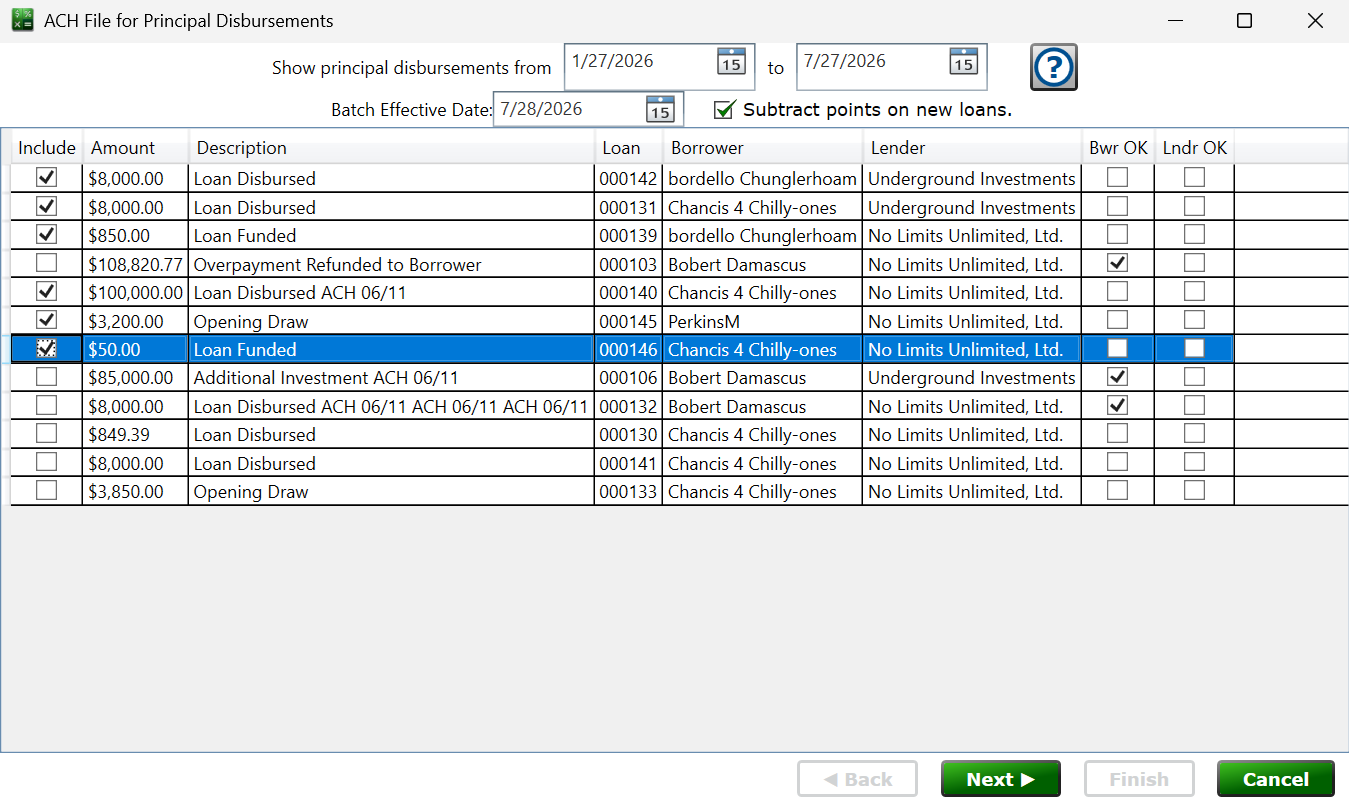
Task: Click the PerkinsM borrower cell
Action: coord(762,321)
